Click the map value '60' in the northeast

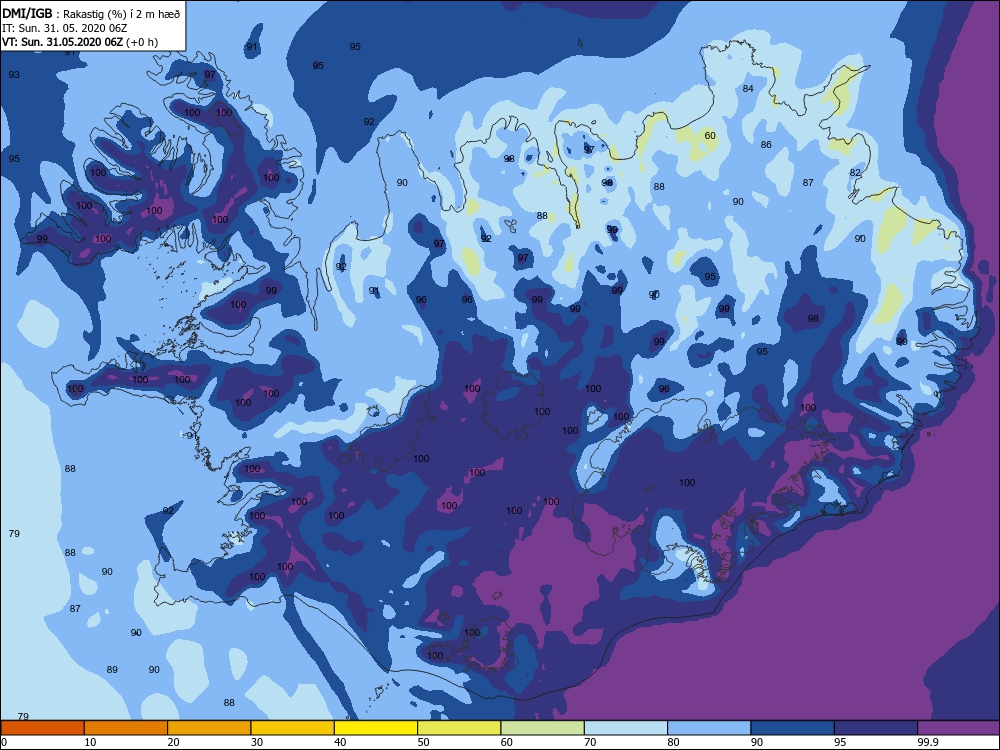pos(710,135)
